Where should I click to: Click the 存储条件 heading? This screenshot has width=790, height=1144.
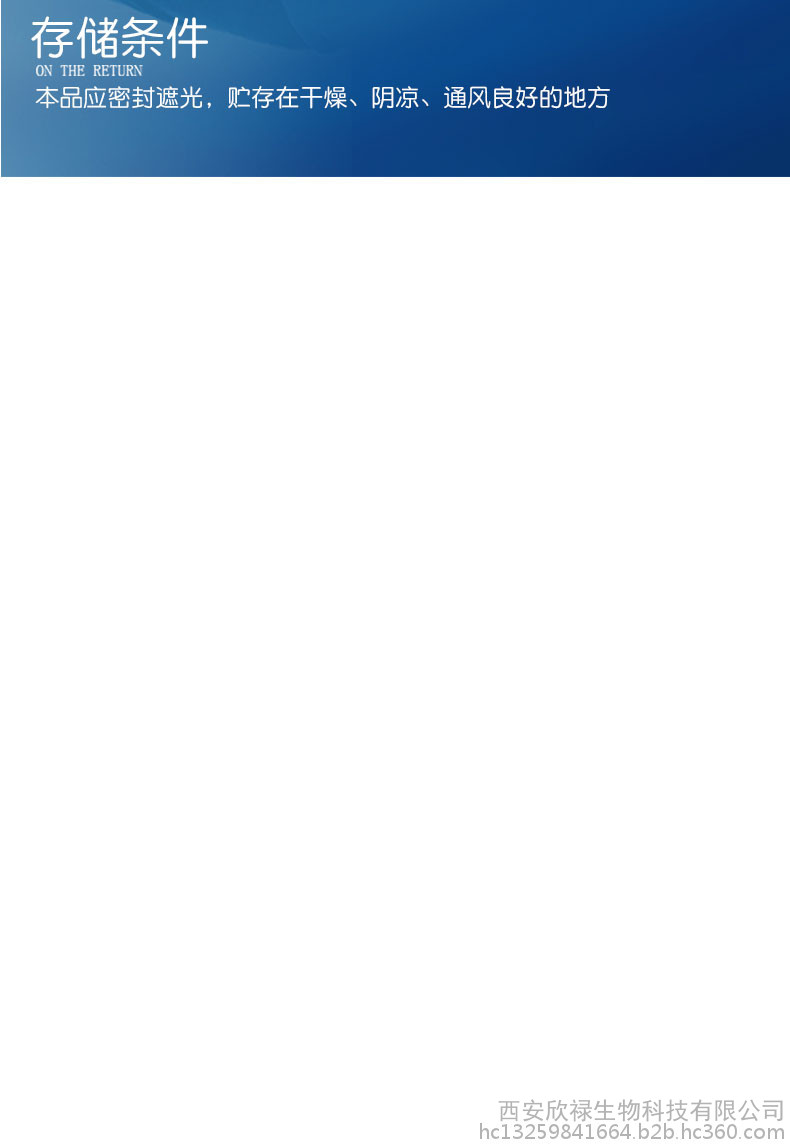tap(120, 39)
